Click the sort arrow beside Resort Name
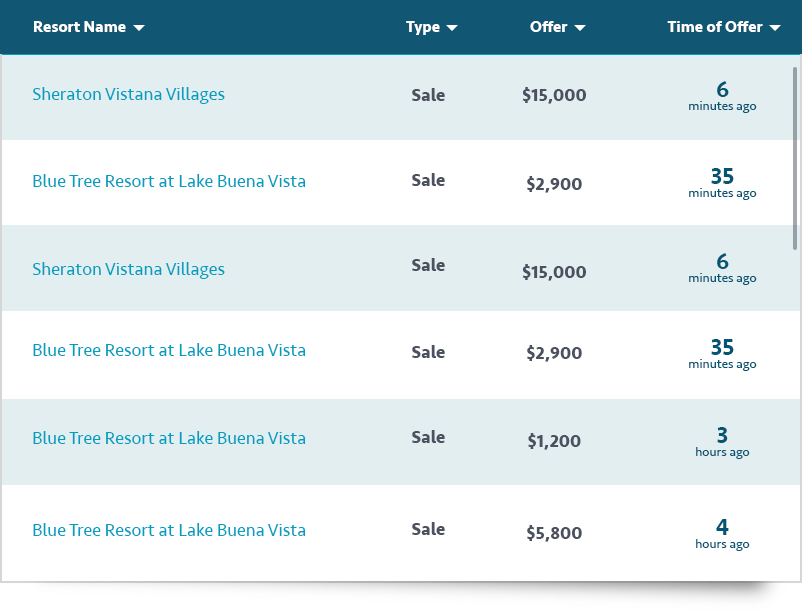802x611 pixels. pyautogui.click(x=139, y=28)
